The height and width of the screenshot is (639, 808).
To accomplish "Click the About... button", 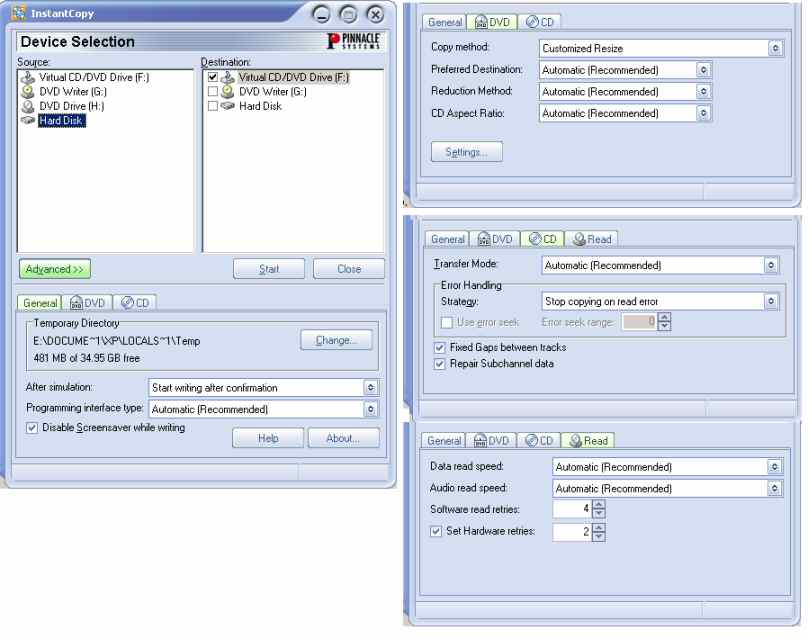I will tap(343, 438).
